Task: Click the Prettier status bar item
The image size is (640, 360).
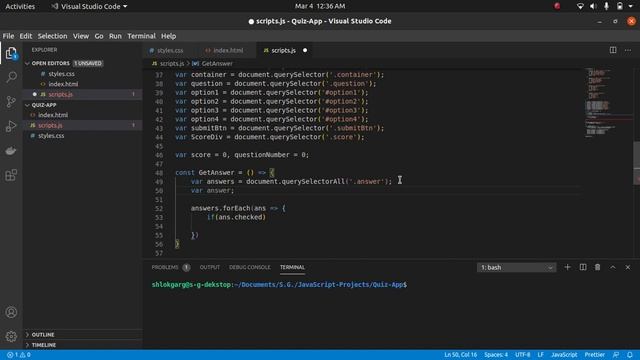Action: coord(595,355)
